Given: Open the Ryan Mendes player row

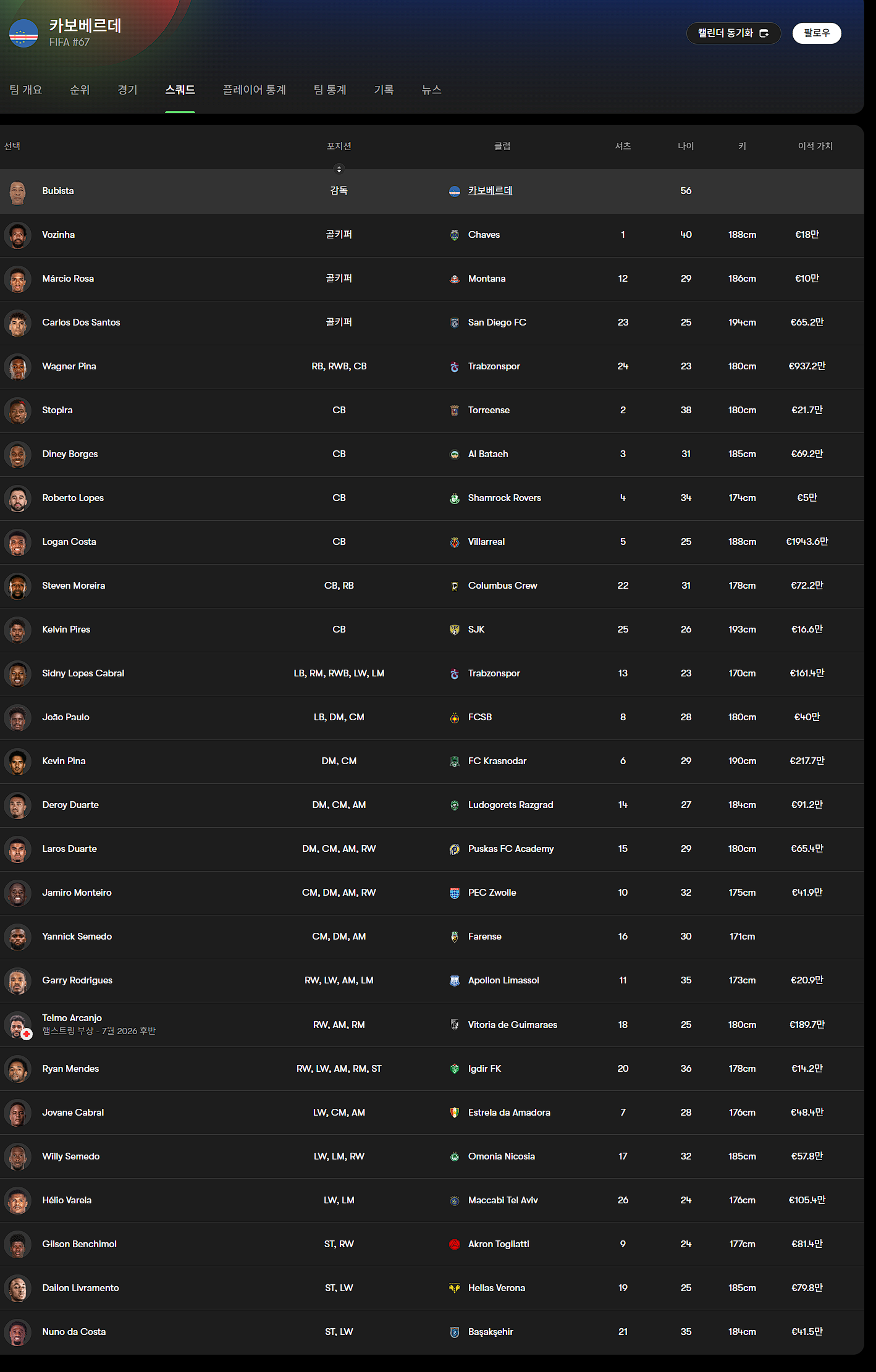Looking at the screenshot, I should click(x=432, y=1069).
